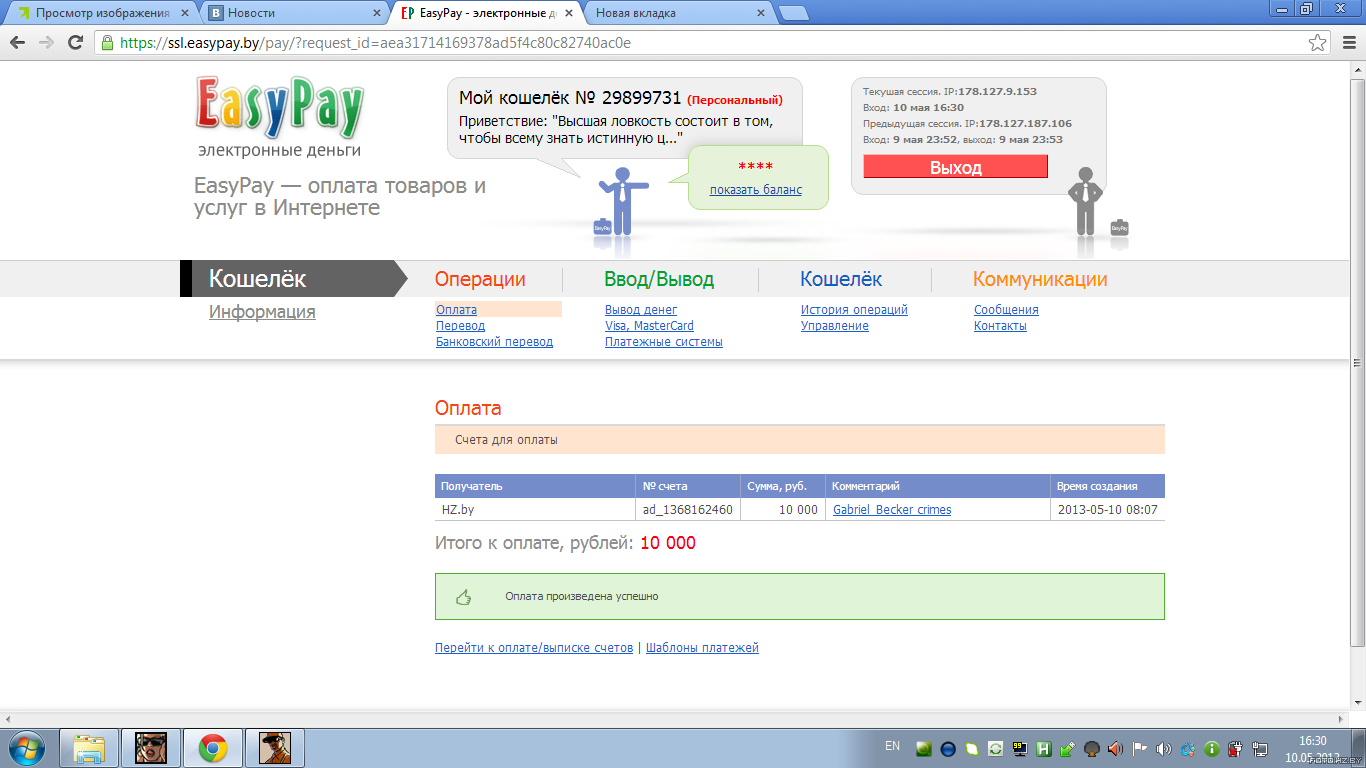Open Windows Explorer folder in taskbar

[90, 748]
